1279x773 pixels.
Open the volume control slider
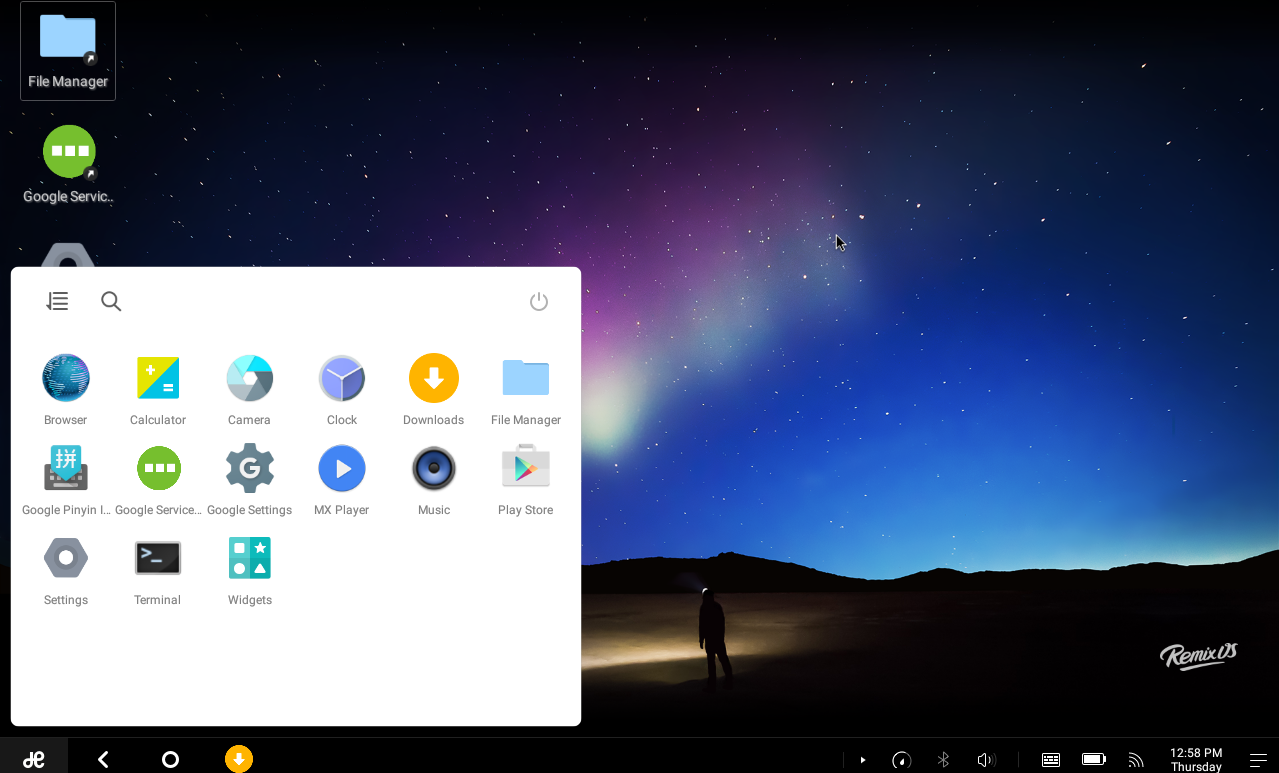(984, 759)
